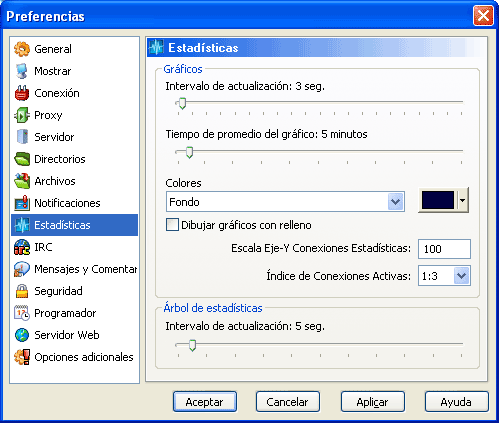Select the Notificaciones alert icon
Image resolution: width=499 pixels, height=423 pixels.
(22, 203)
